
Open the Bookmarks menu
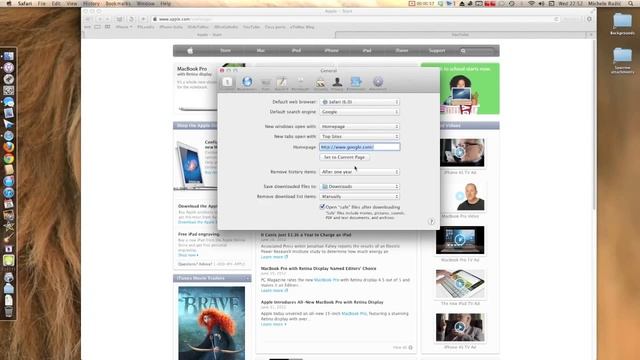[118, 3]
